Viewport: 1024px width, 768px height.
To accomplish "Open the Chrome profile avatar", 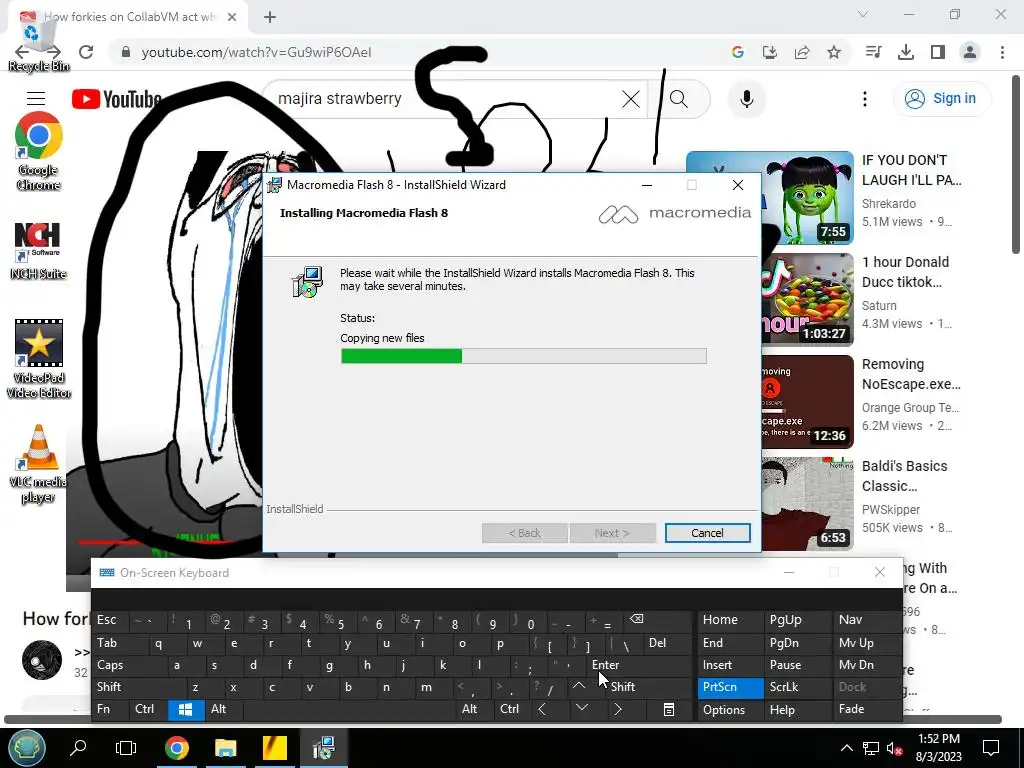I will [x=970, y=52].
